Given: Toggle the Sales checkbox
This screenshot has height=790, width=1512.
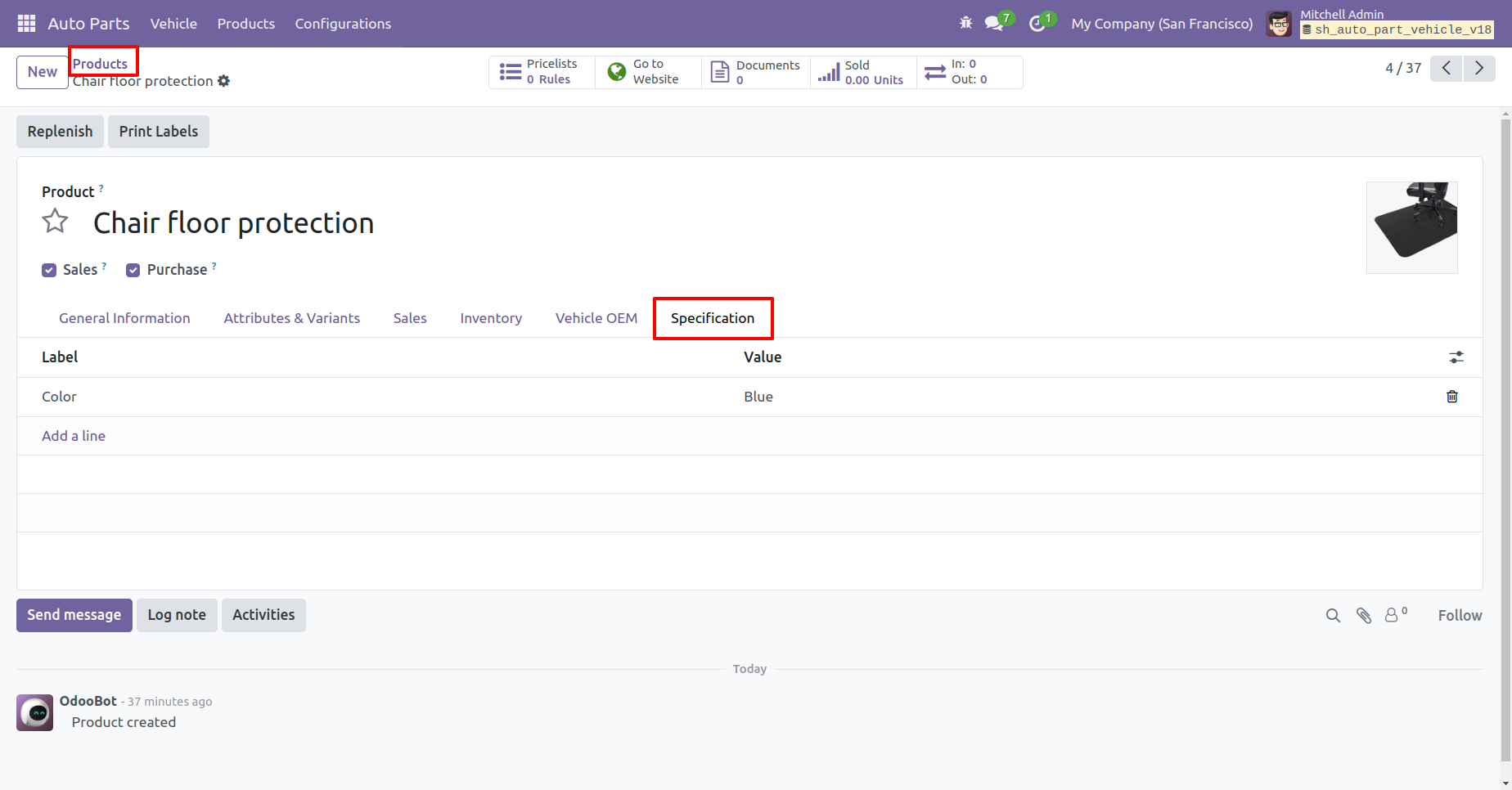Looking at the screenshot, I should pos(49,271).
